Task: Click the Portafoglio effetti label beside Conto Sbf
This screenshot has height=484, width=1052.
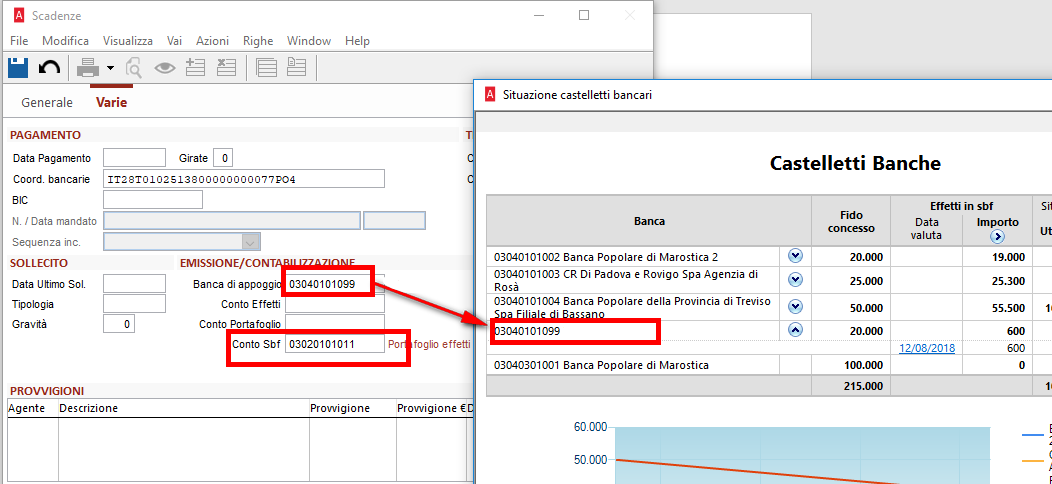Action: pyautogui.click(x=429, y=344)
